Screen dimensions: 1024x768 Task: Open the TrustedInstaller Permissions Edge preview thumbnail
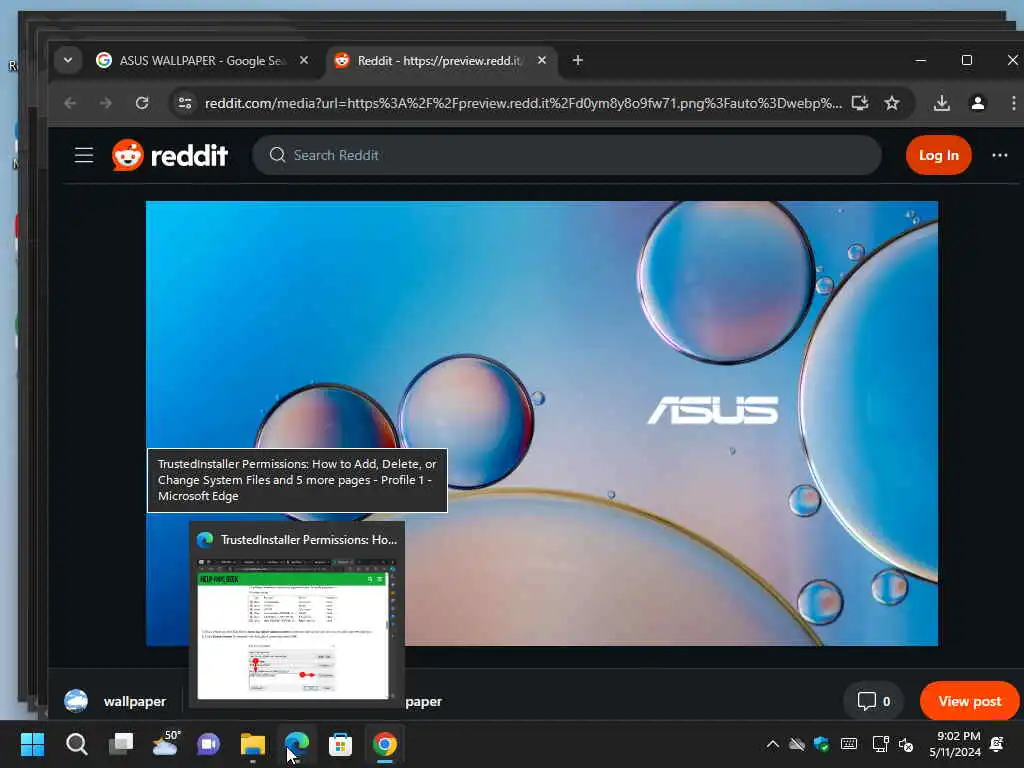click(293, 629)
